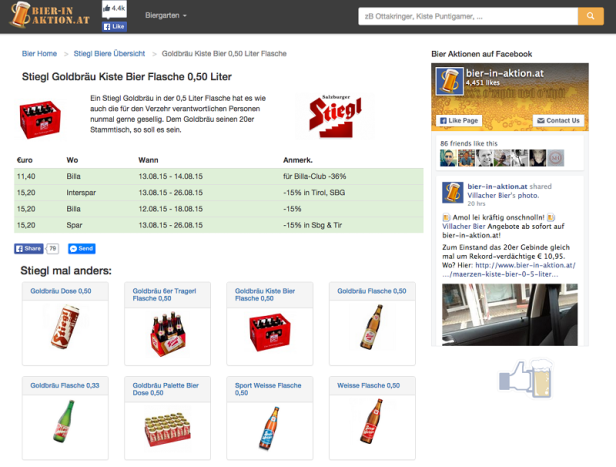Screen dimensions: 616x467
Task: Open the maerzen-kiste-bier URL link in post
Action: 509,270
